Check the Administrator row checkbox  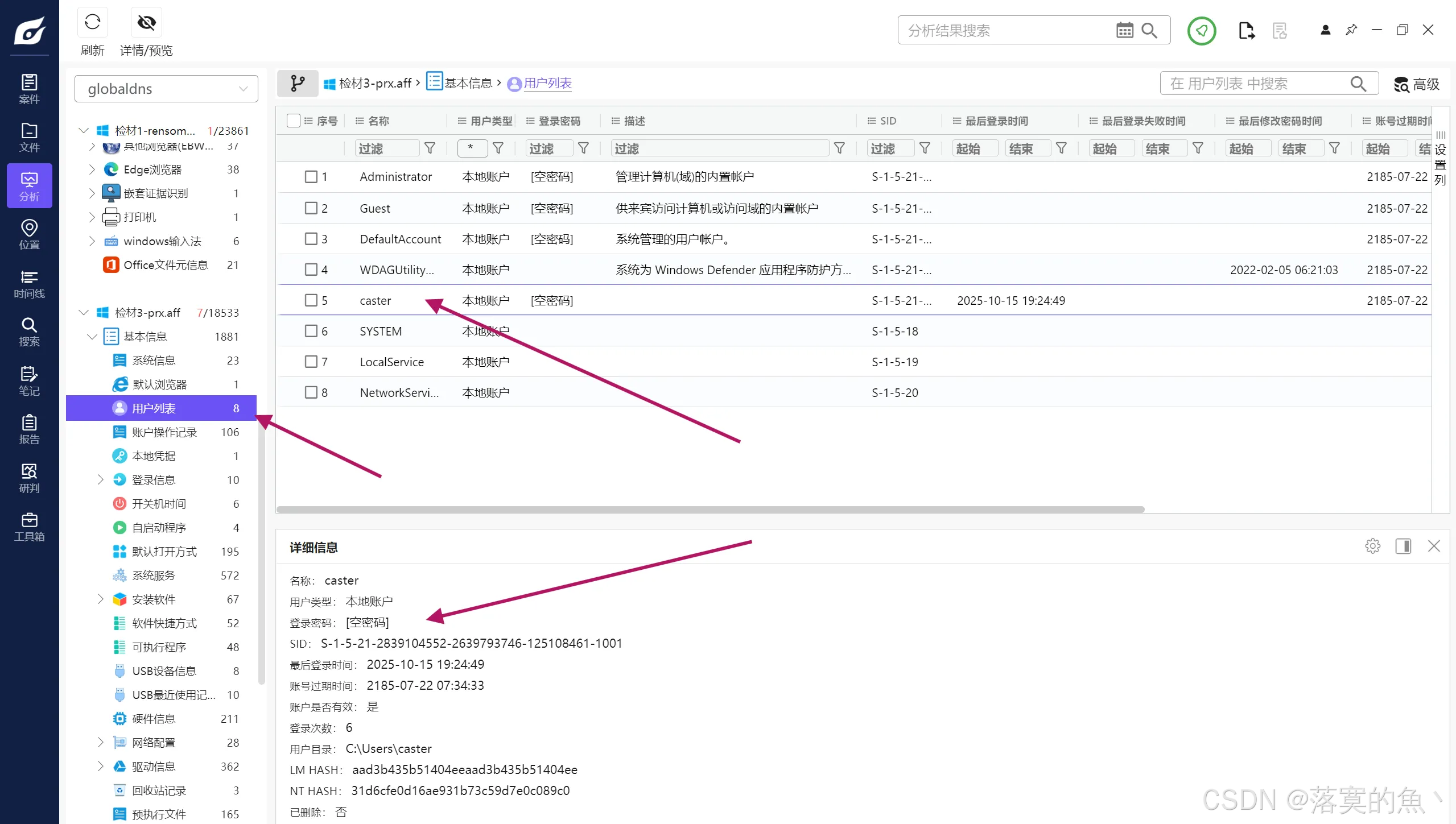tap(311, 177)
